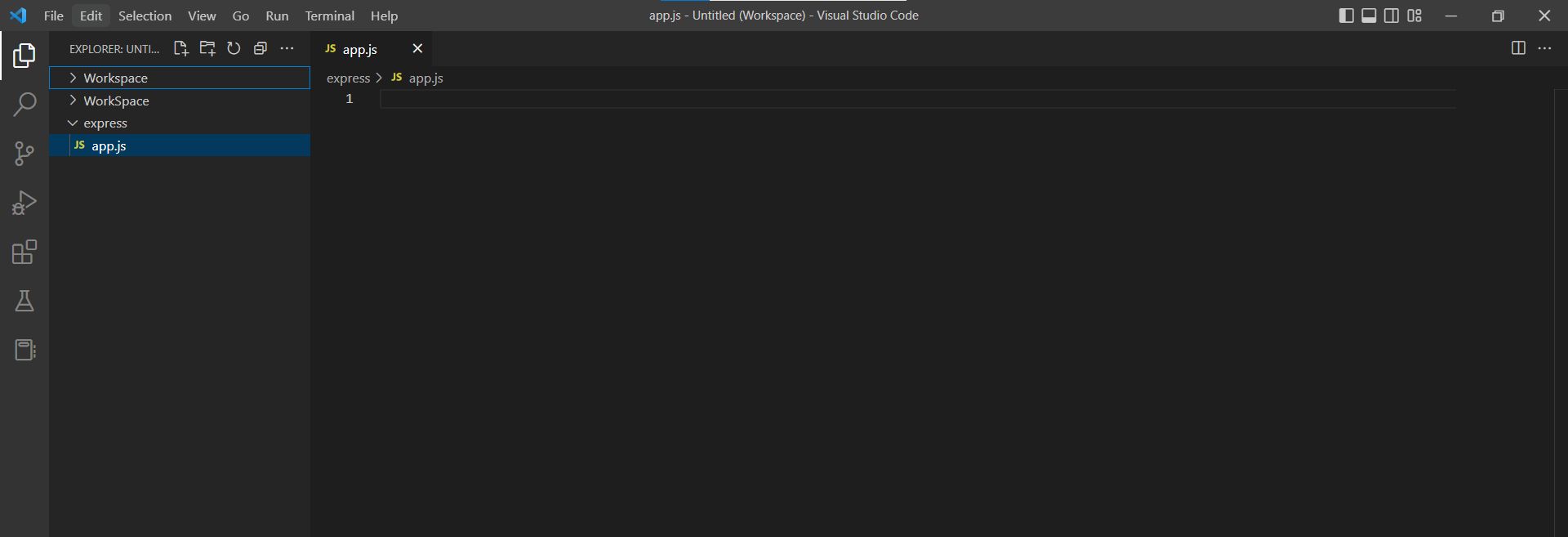Restore down the VS Code window
The width and height of the screenshot is (1568, 537).
1498,16
